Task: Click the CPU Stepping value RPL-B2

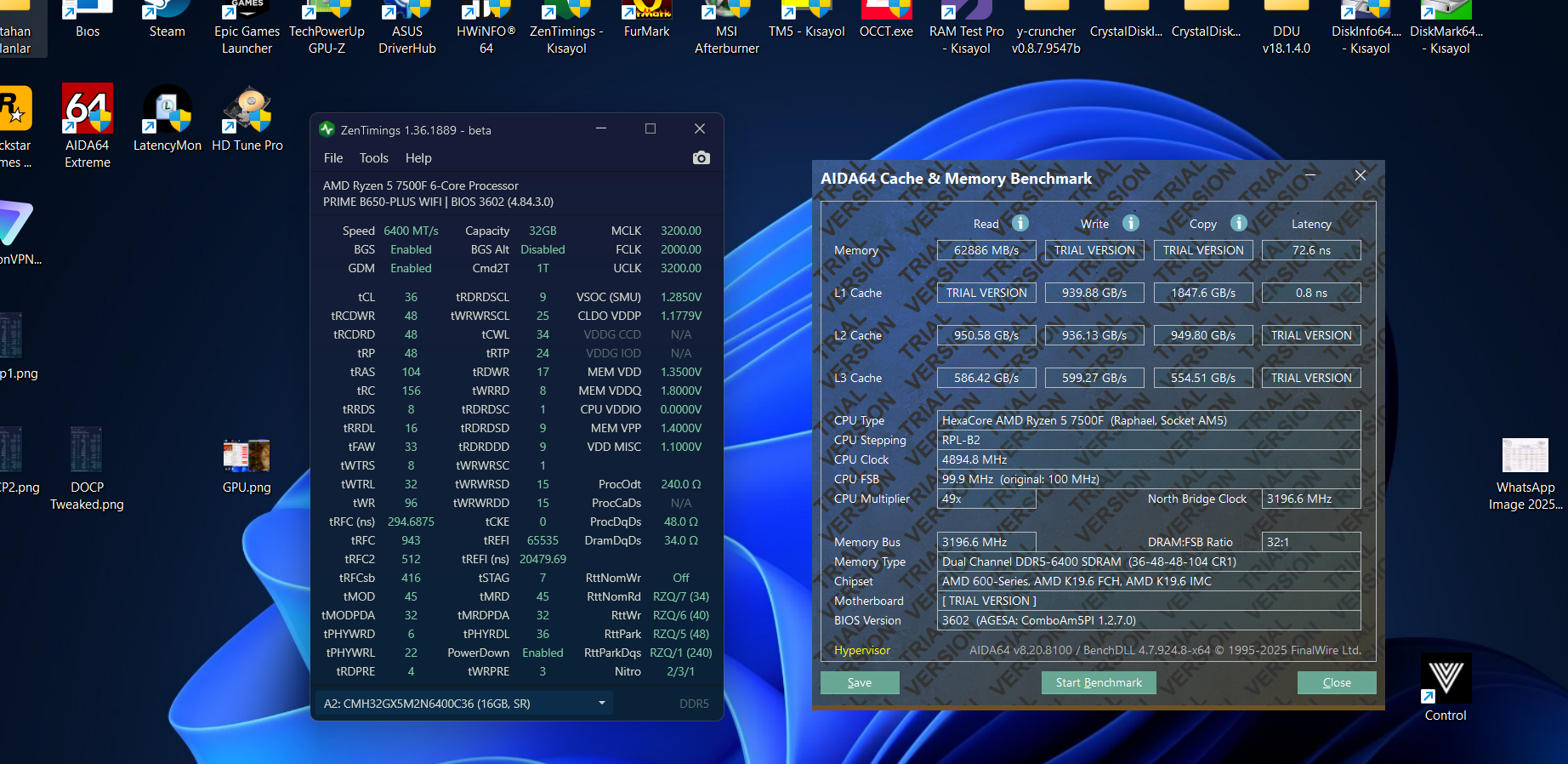Action: (1149, 440)
